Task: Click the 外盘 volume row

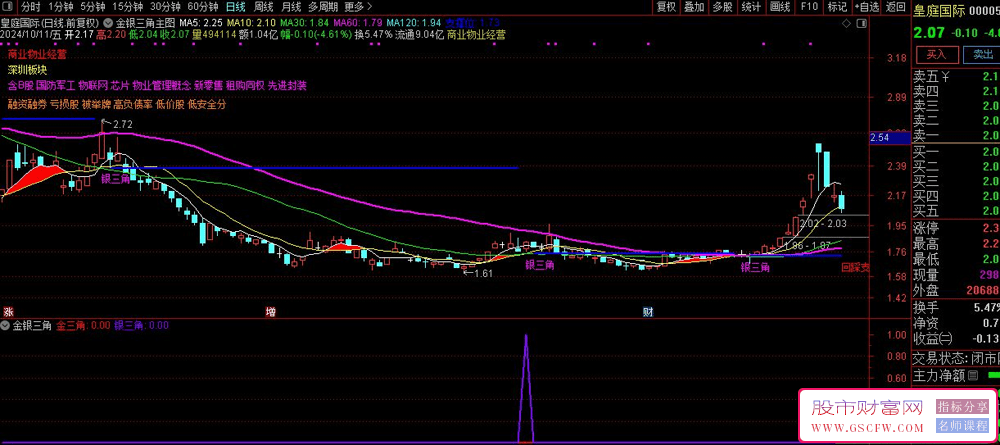Action: pos(955,290)
